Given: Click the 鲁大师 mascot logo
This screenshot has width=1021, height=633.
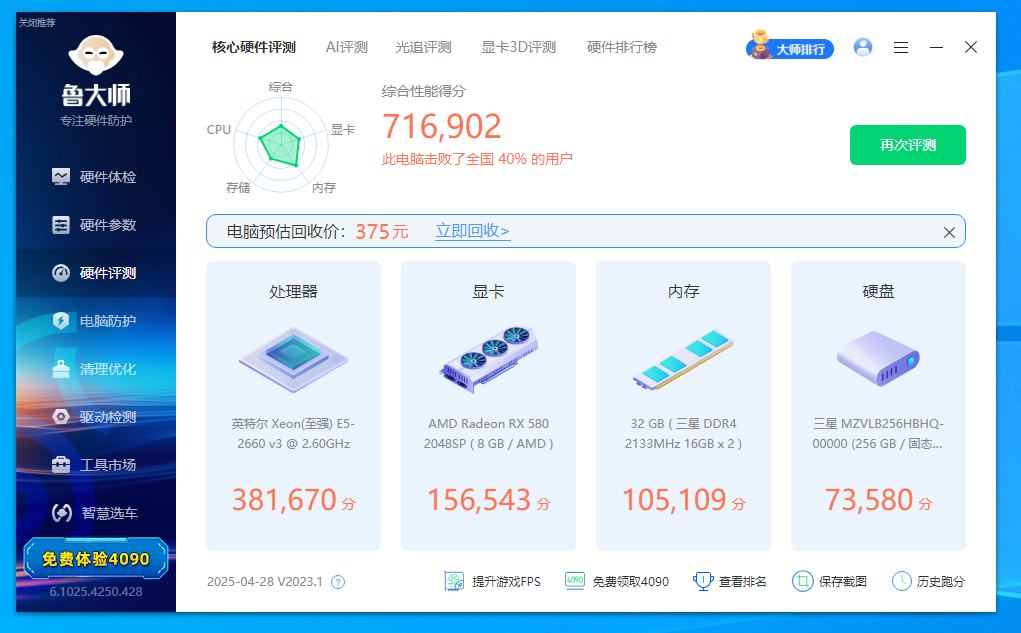Looking at the screenshot, I should coord(96,55).
